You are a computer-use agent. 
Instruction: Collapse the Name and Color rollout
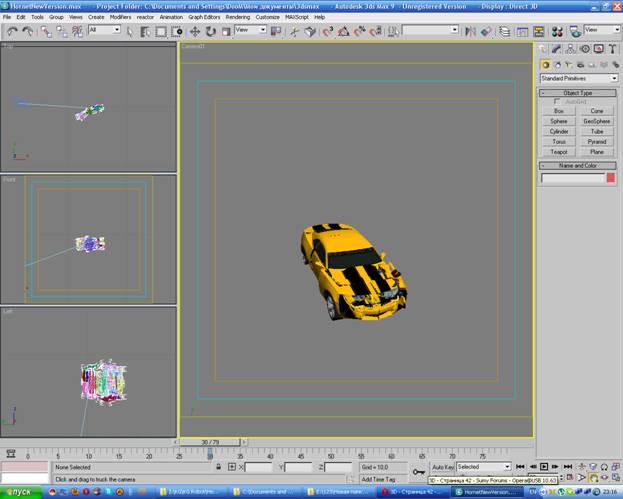coord(578,165)
